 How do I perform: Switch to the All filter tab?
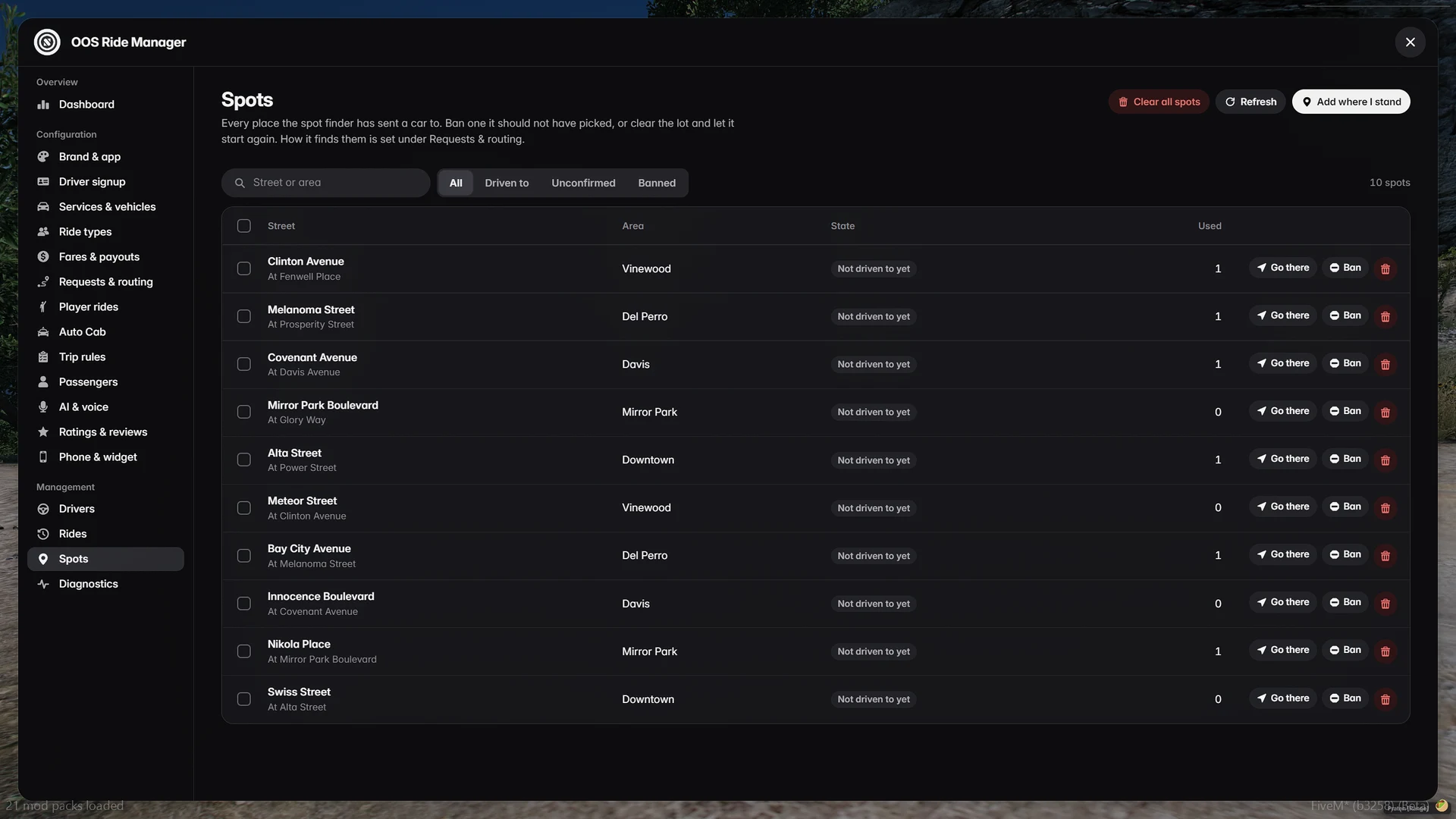456,183
